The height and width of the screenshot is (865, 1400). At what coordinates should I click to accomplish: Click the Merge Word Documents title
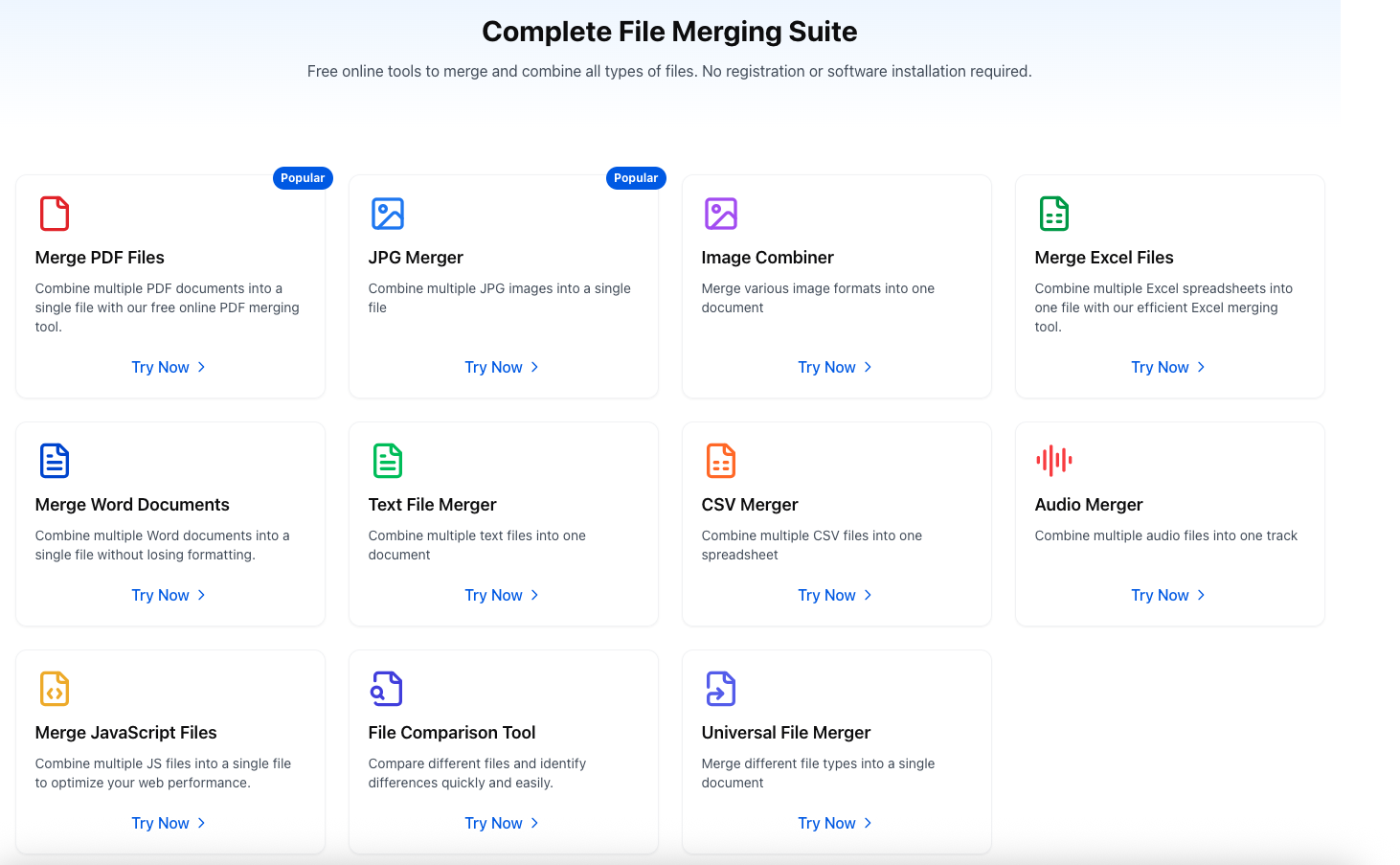[132, 505]
